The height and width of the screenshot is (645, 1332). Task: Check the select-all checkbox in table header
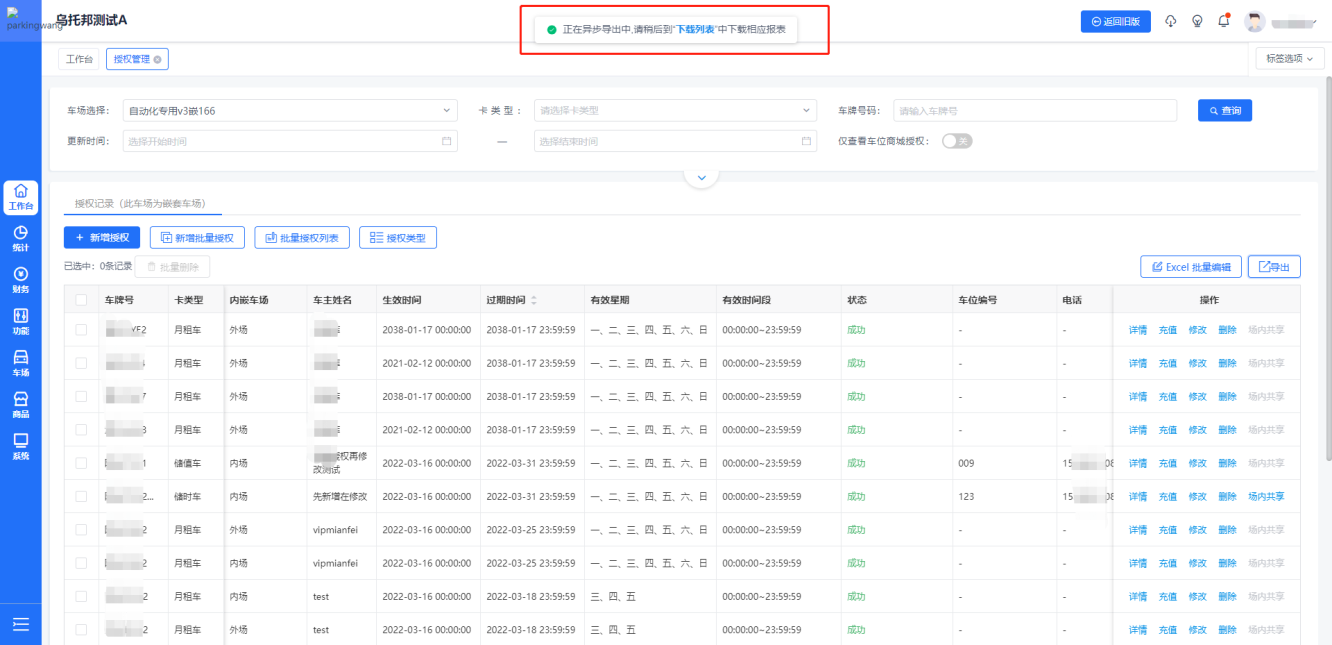click(81, 300)
